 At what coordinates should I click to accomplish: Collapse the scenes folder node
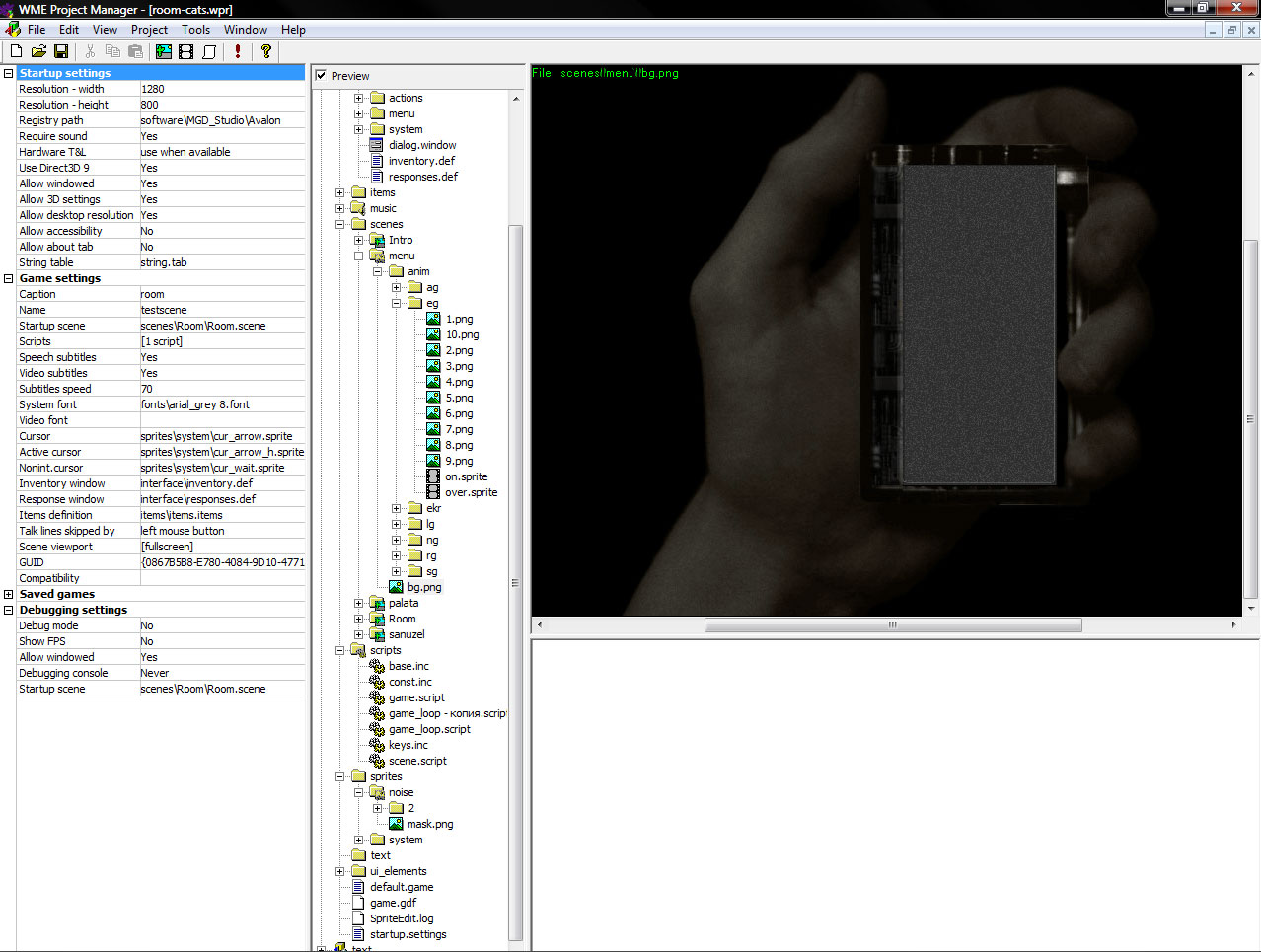[340, 224]
